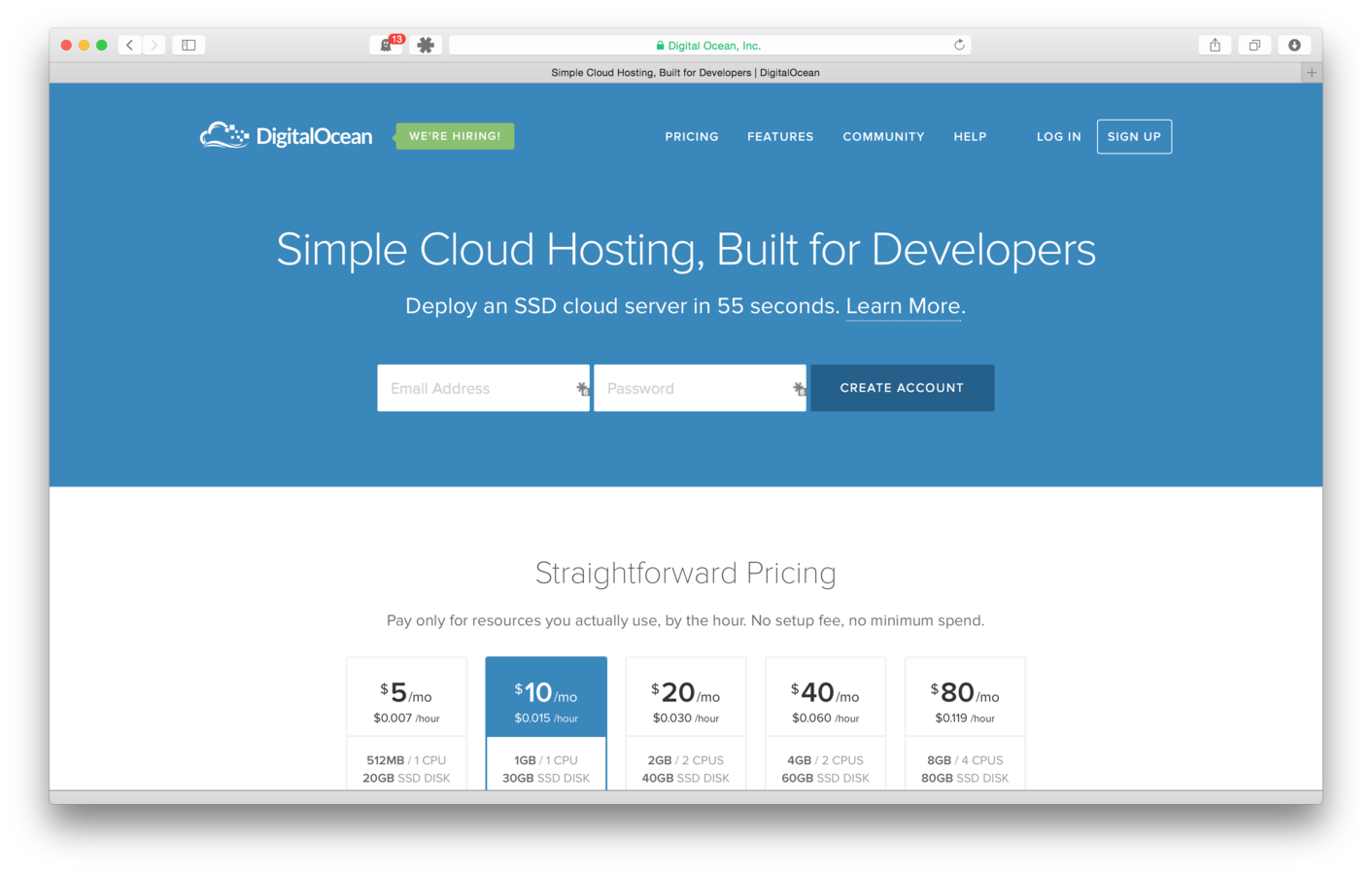1372x875 pixels.
Task: Click the 1GB / 1 CPU specs text
Action: click(546, 760)
